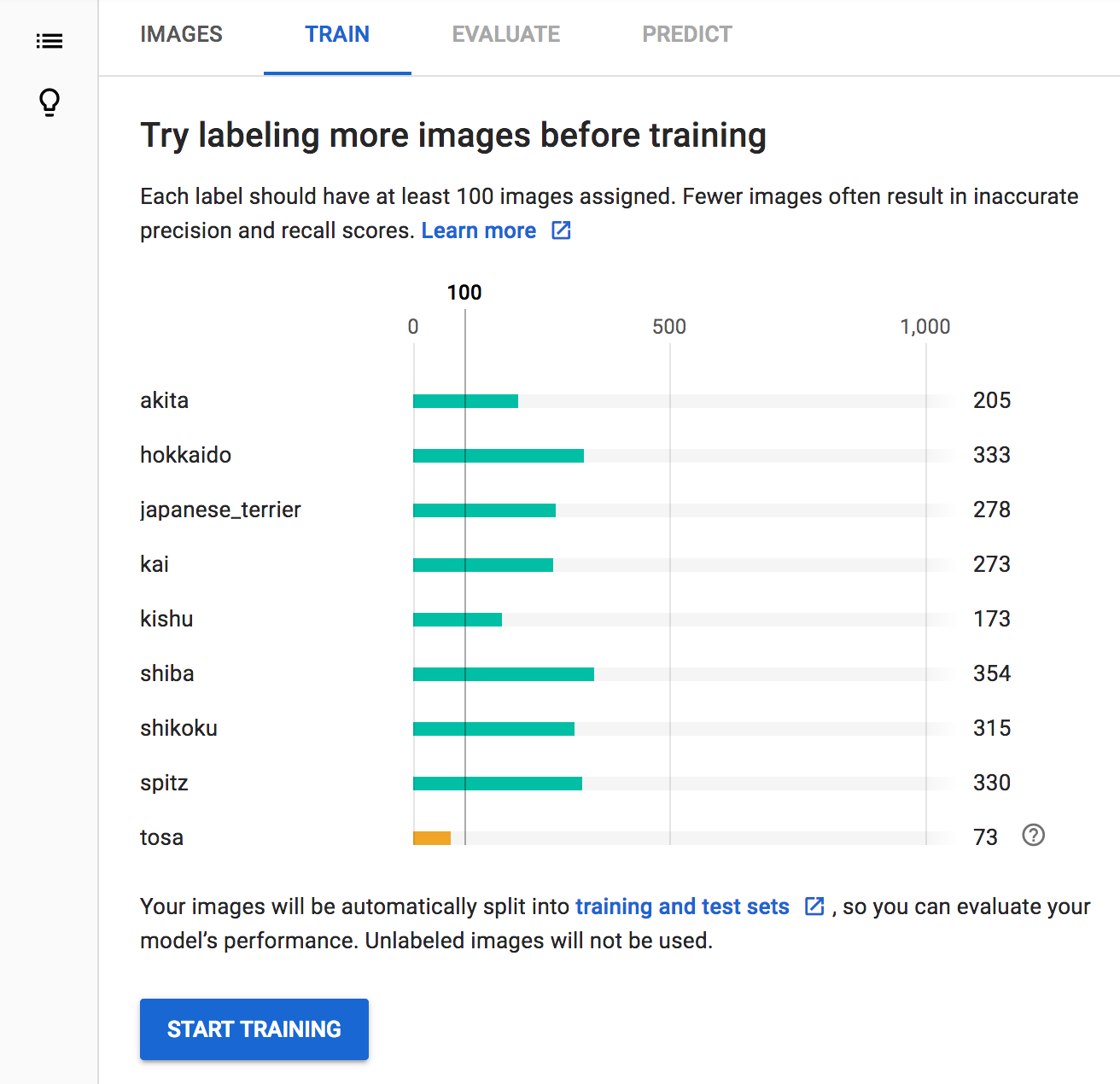
Task: Open the EVALUATE tab
Action: [x=506, y=35]
